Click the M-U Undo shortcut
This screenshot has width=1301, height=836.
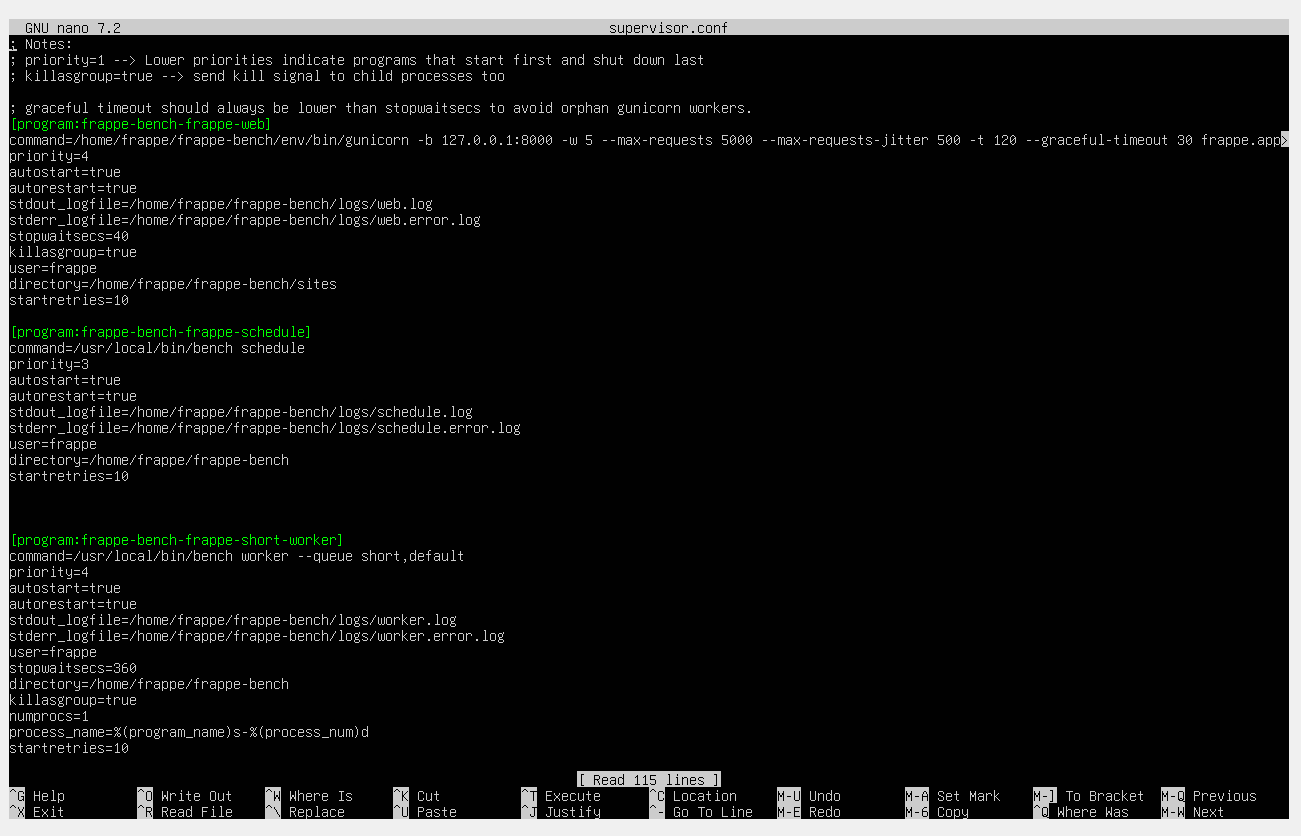point(811,796)
